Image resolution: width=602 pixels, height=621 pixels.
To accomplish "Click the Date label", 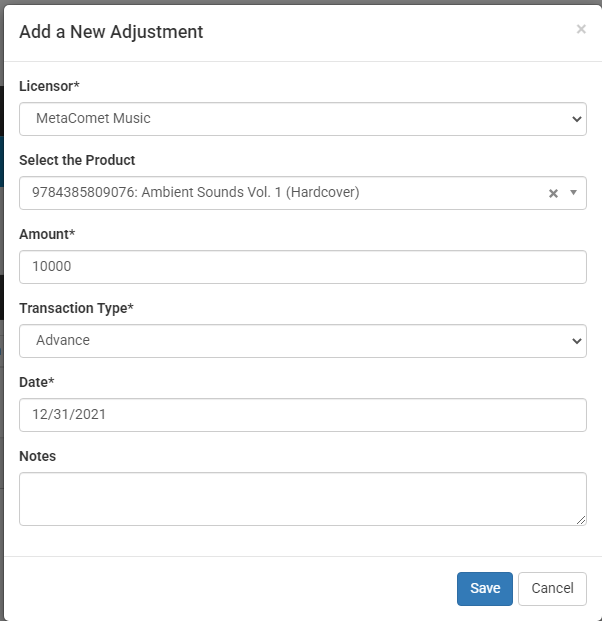I will click(x=37, y=382).
